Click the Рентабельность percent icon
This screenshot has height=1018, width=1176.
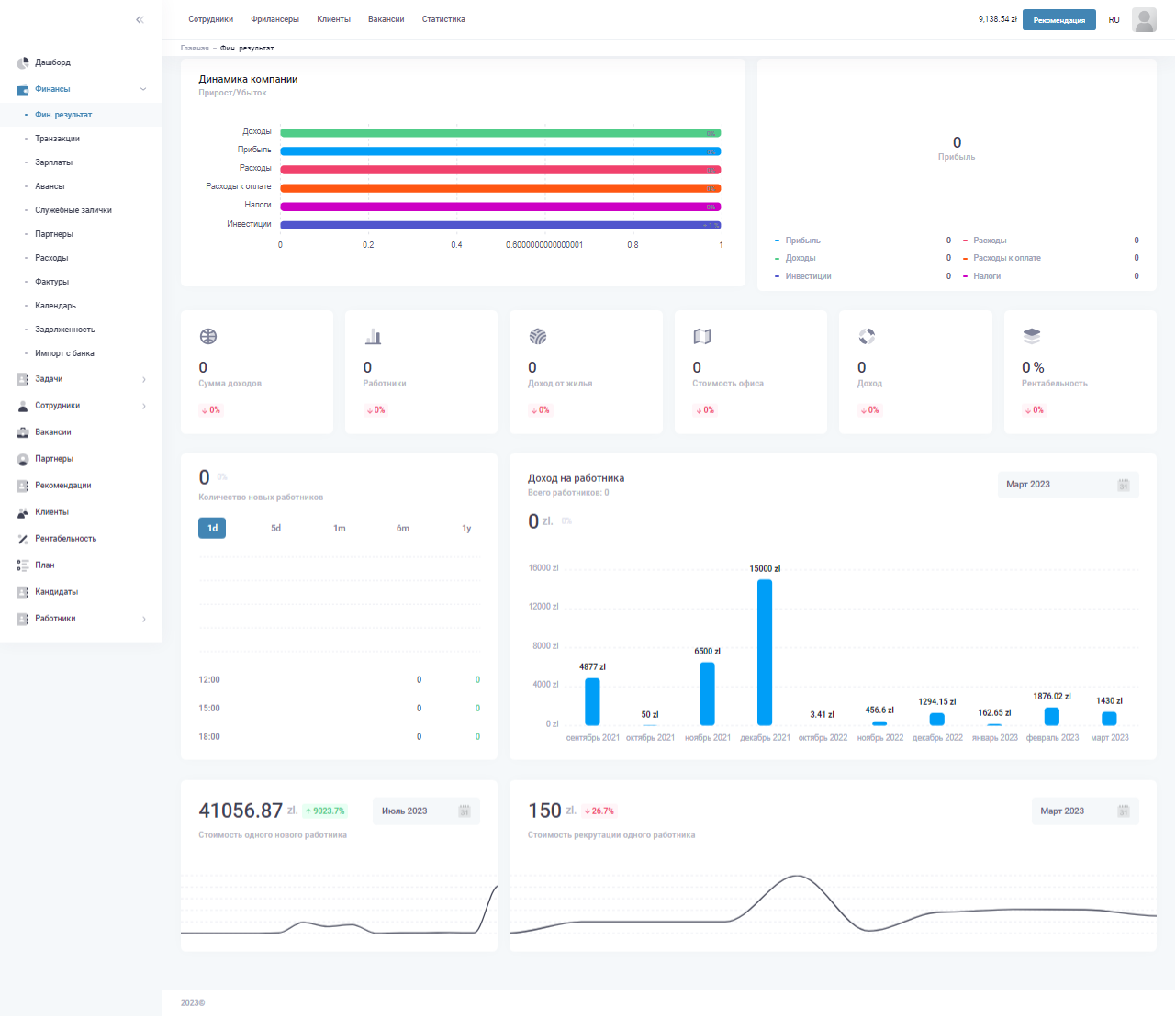tap(23, 539)
